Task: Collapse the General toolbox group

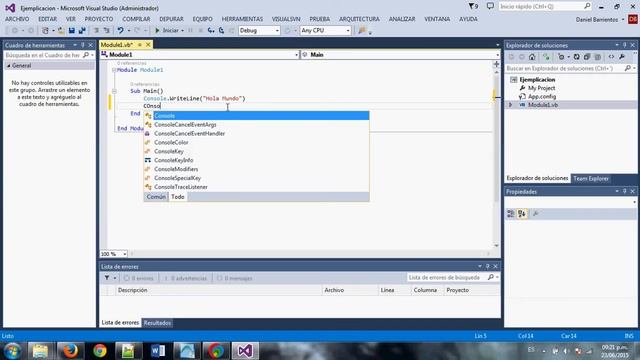Action: [x=8, y=66]
